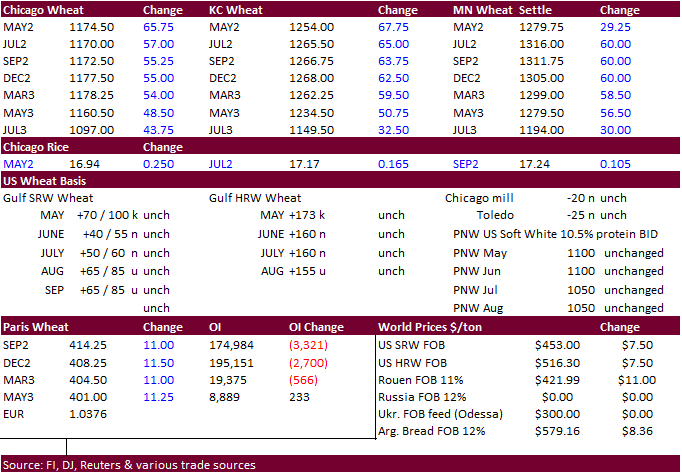Select the gray shaded cell below EUR
The image size is (682, 474).
coord(33,430)
